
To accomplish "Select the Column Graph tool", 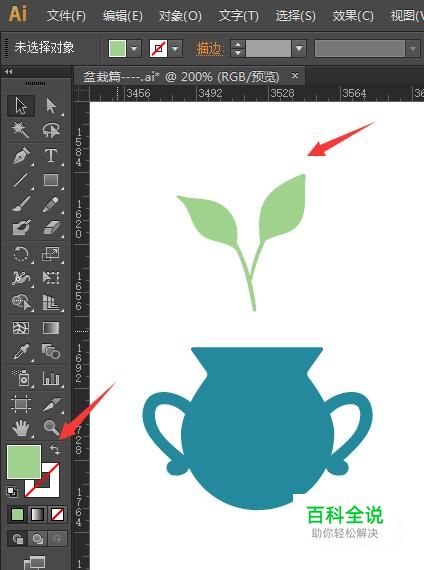I will tap(51, 378).
